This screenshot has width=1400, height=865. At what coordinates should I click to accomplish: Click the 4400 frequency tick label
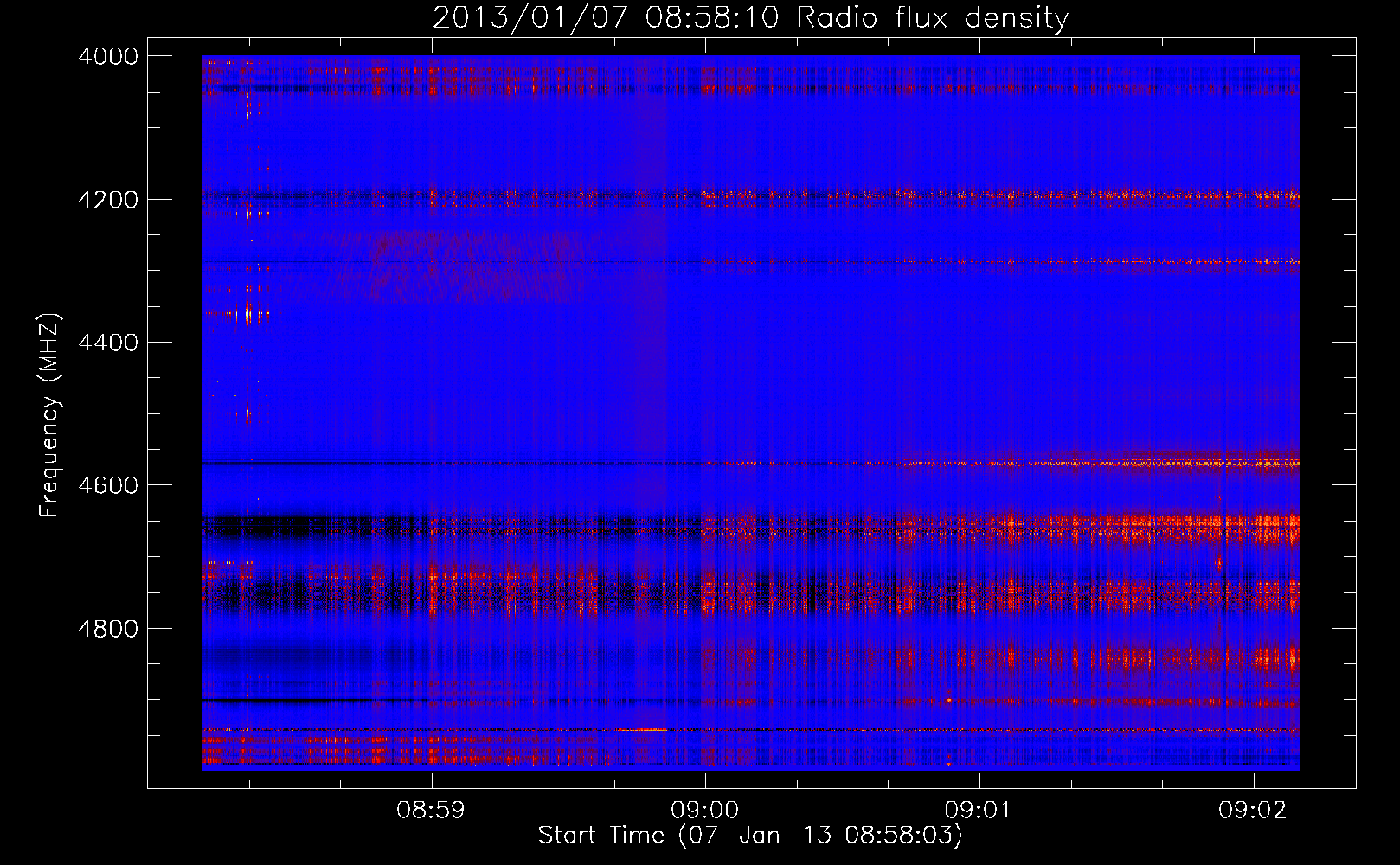click(108, 343)
